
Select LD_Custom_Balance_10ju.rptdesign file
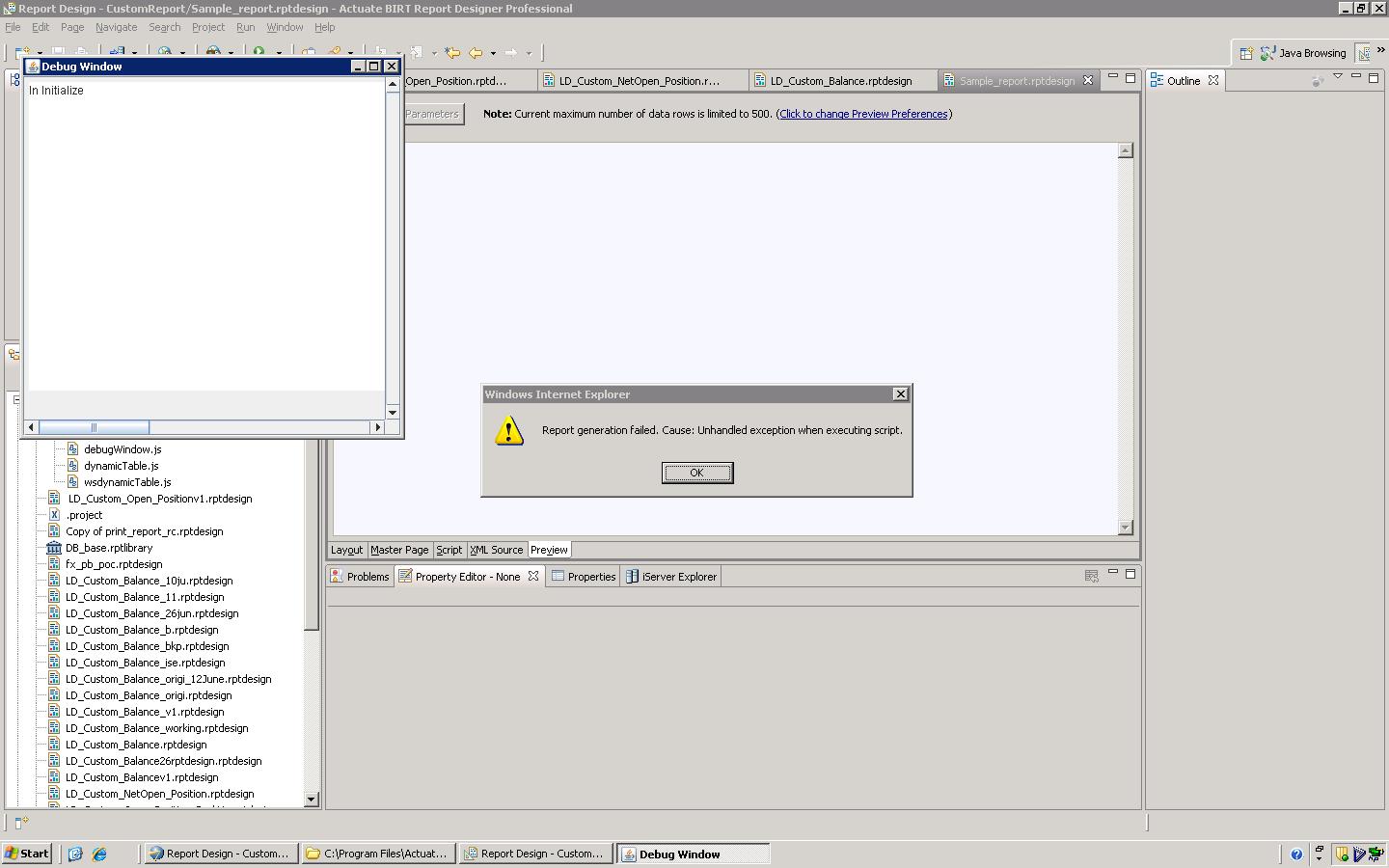149,581
